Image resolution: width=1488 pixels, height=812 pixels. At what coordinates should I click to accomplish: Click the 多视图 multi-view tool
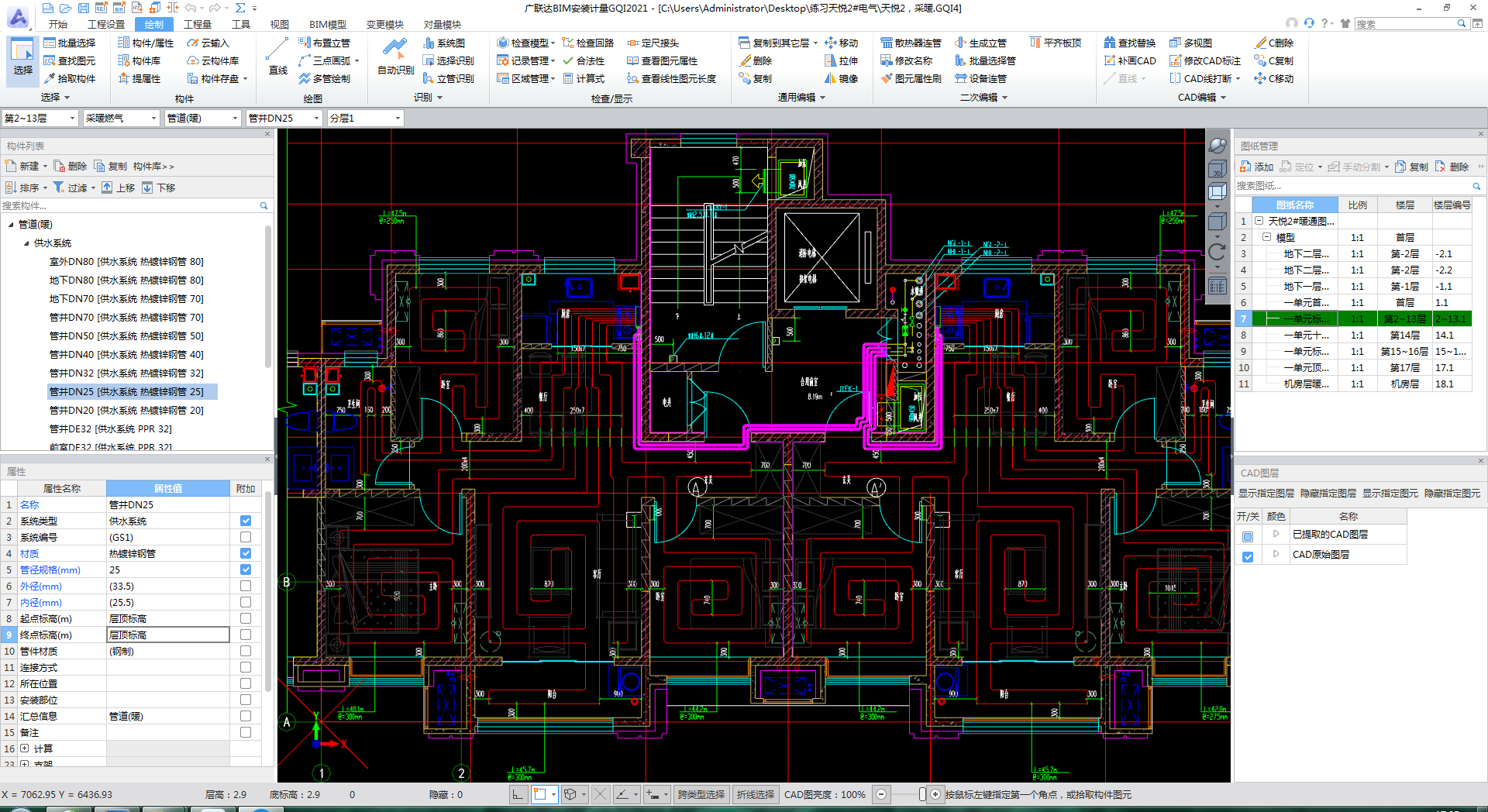click(1191, 43)
